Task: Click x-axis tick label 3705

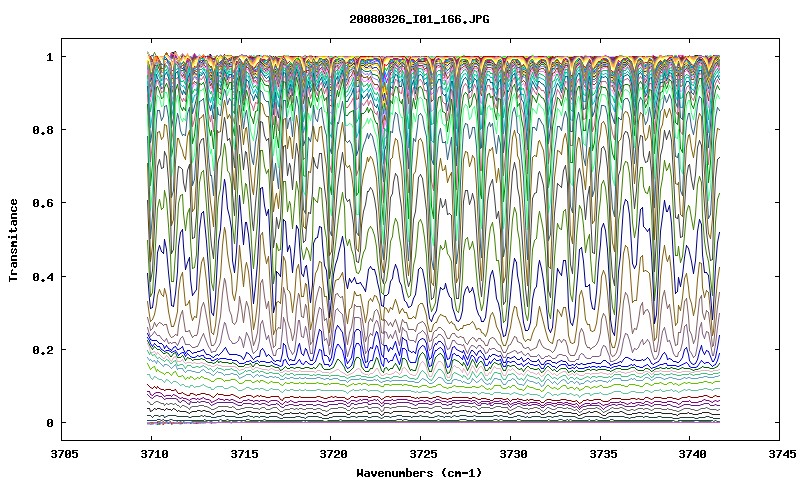Action: click(x=65, y=454)
